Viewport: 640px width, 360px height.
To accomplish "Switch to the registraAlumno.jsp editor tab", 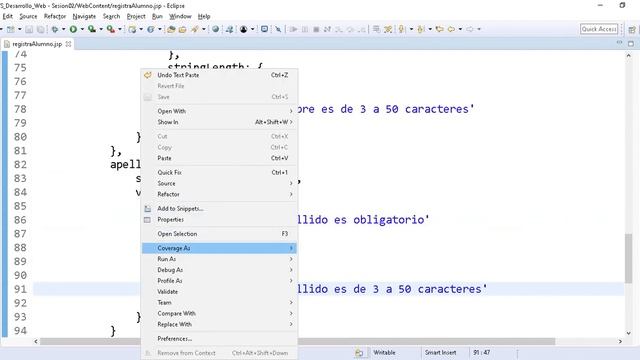I will 37,44.
